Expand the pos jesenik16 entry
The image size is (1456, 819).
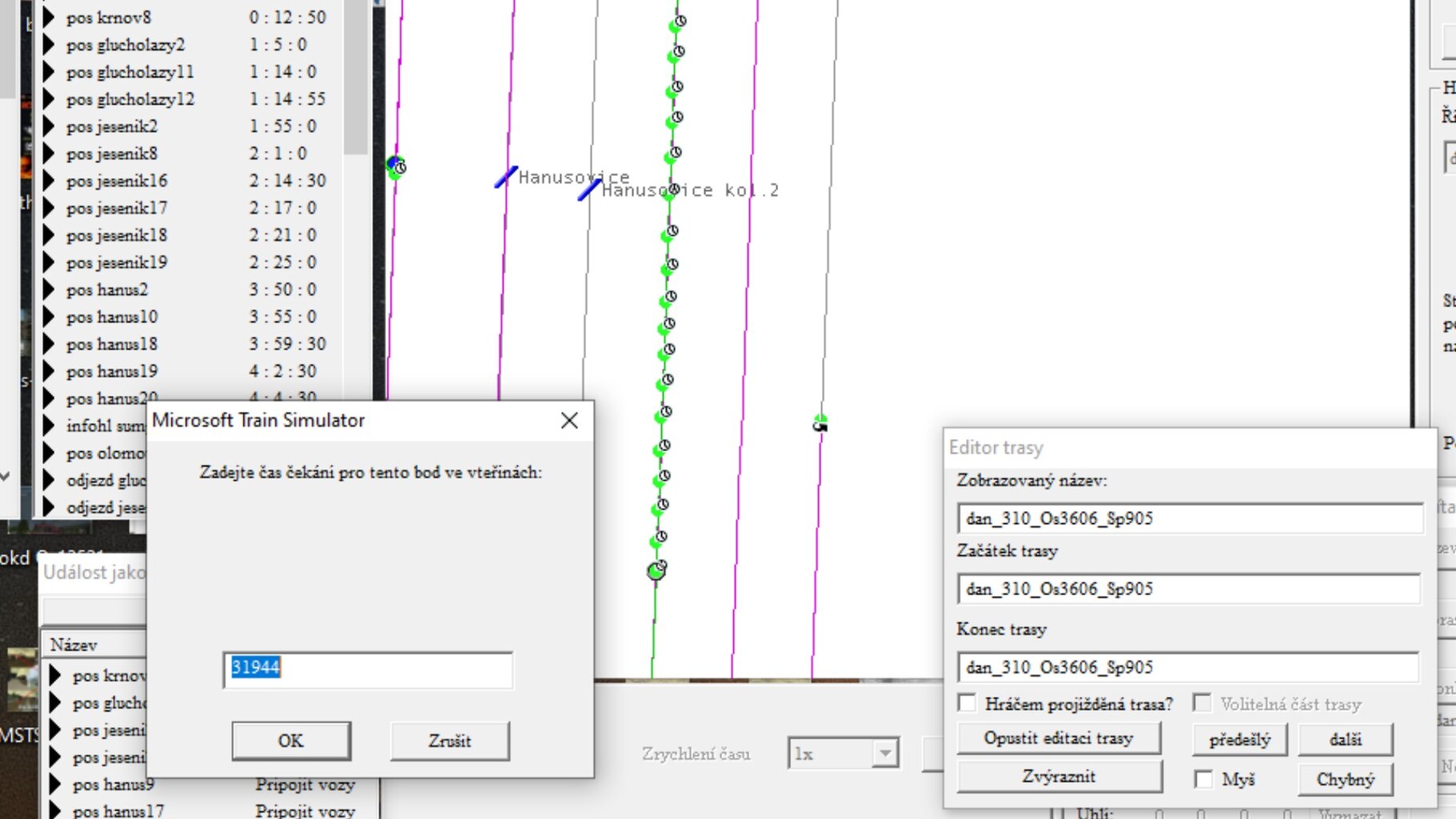point(50,180)
